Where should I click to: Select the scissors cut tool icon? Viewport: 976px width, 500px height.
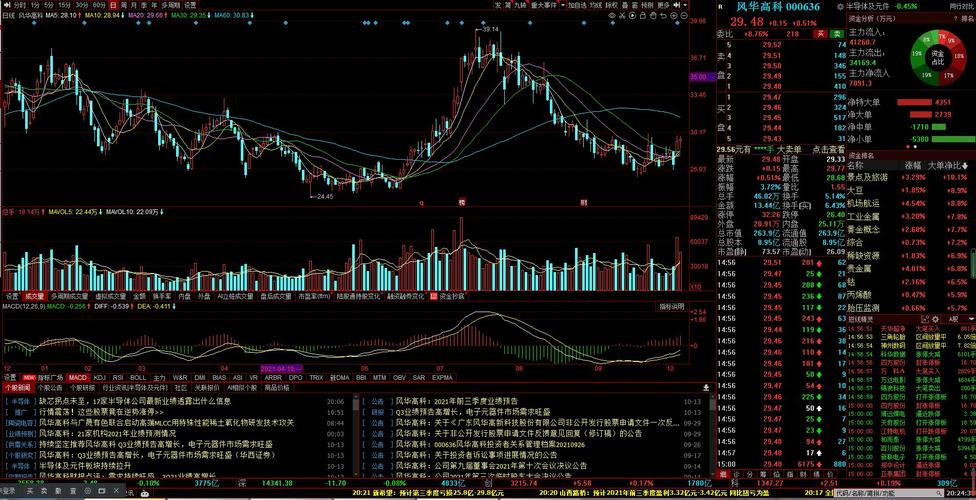(x=622, y=16)
